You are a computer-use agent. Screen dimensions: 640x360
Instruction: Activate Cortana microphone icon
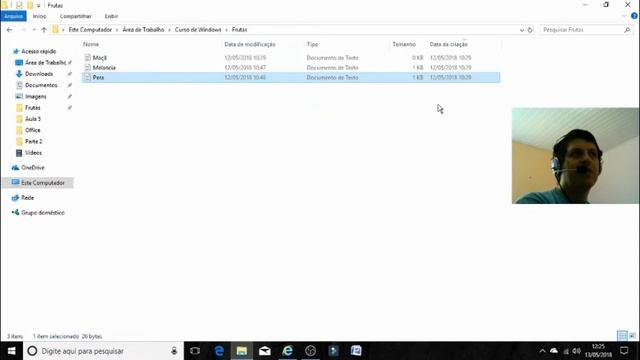[174, 351]
